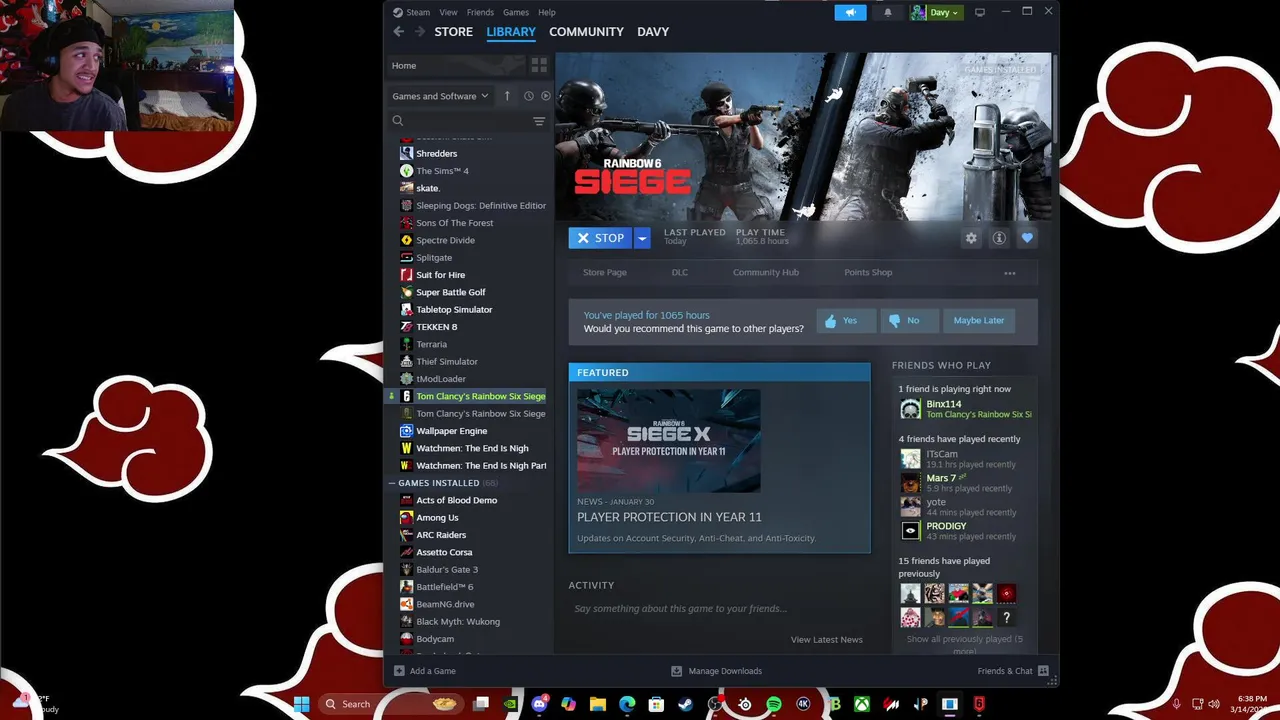Toggle ready-to-play filter icon
This screenshot has height=720, width=1280.
[545, 96]
